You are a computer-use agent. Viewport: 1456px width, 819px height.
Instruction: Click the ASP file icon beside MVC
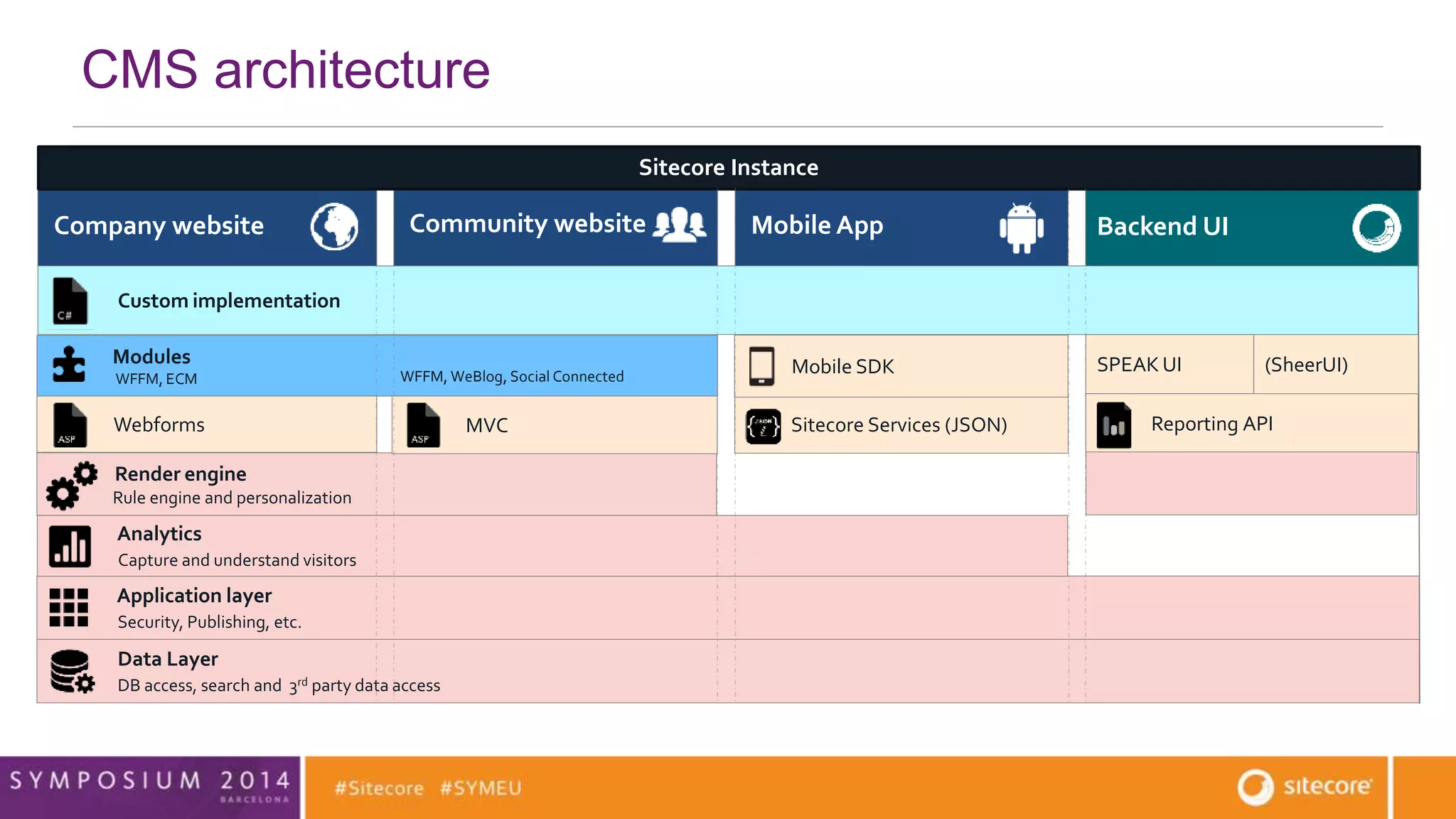pos(423,425)
